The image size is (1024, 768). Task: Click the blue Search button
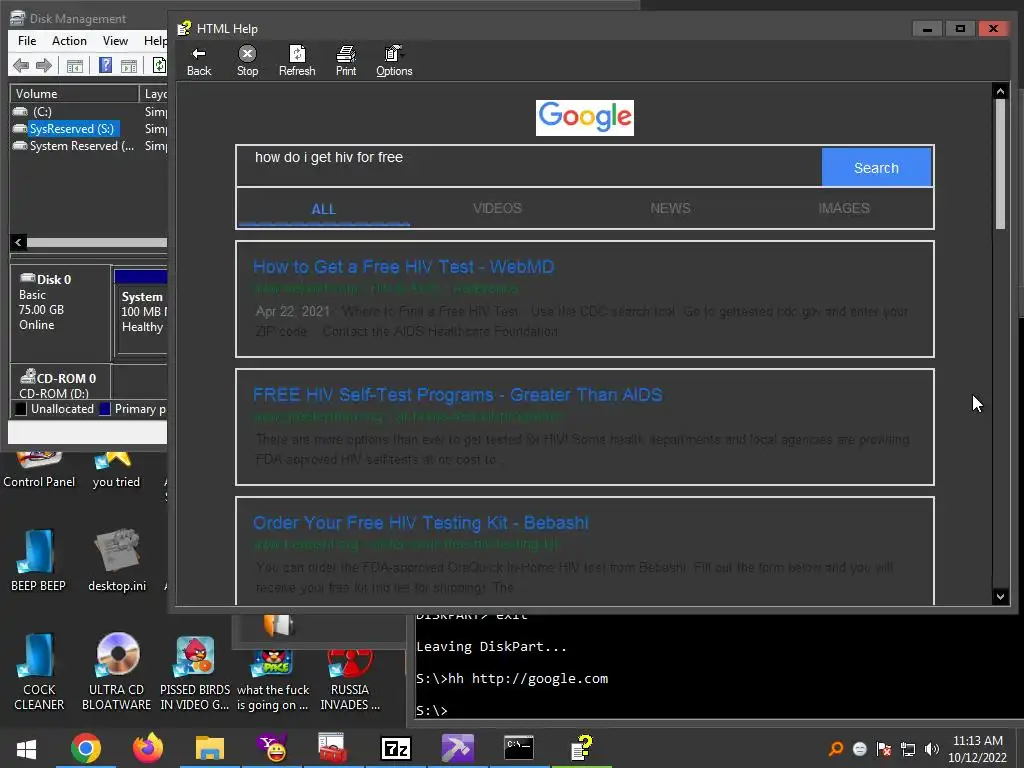876,167
